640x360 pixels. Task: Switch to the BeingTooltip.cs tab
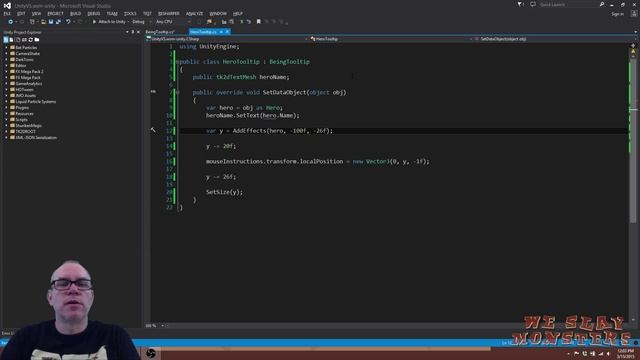point(160,32)
